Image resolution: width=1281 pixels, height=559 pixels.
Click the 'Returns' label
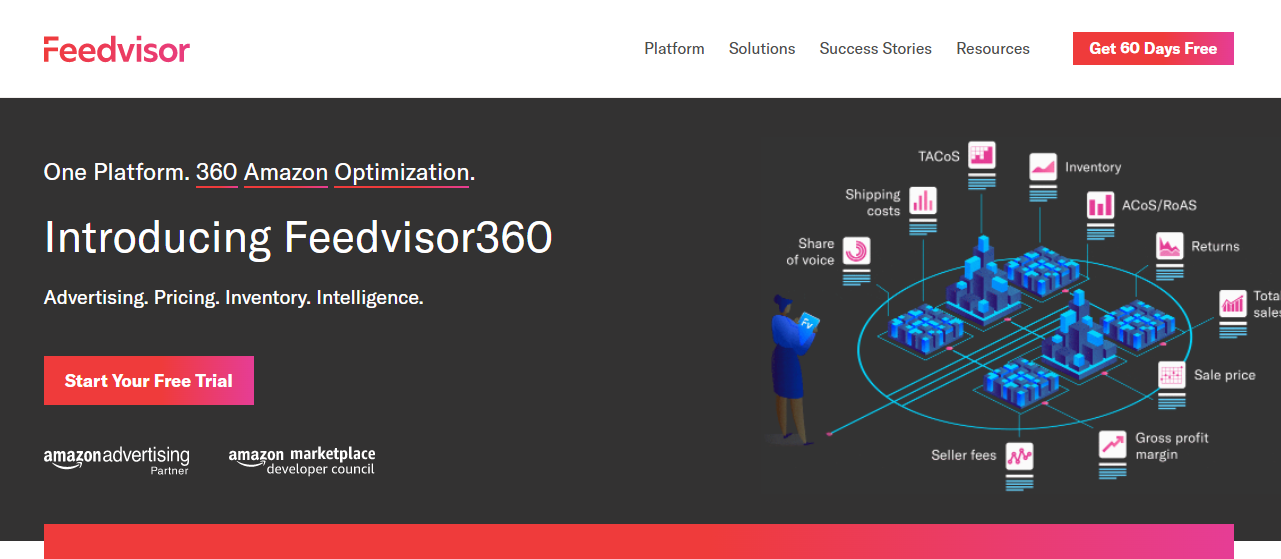pyautogui.click(x=1215, y=246)
